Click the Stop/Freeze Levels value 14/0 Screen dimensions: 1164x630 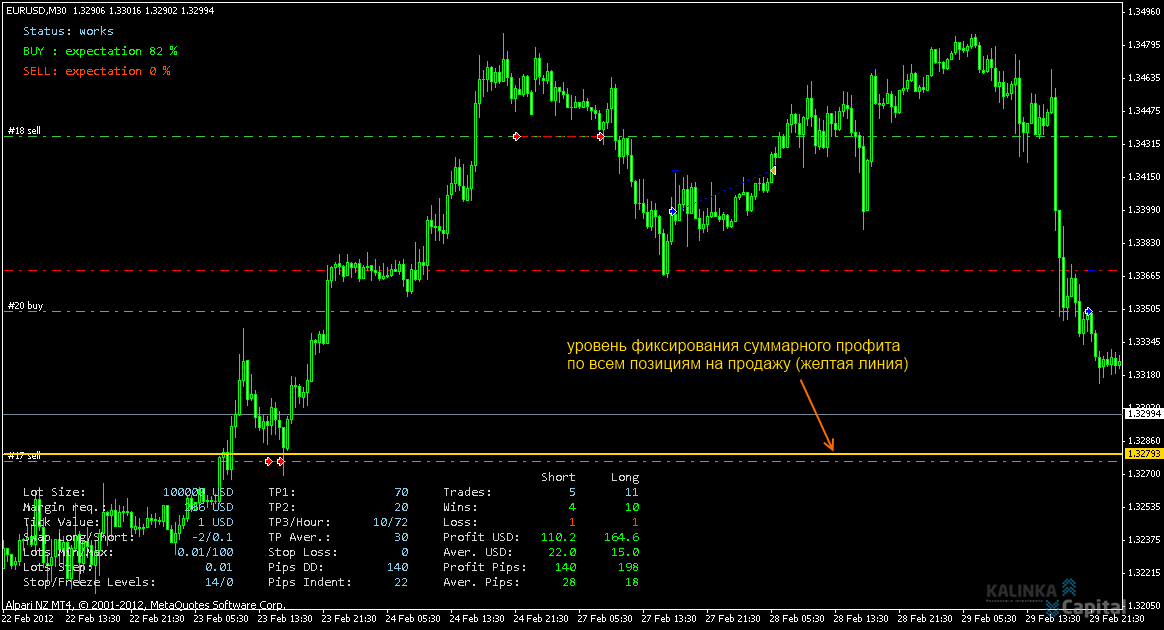[x=219, y=582]
